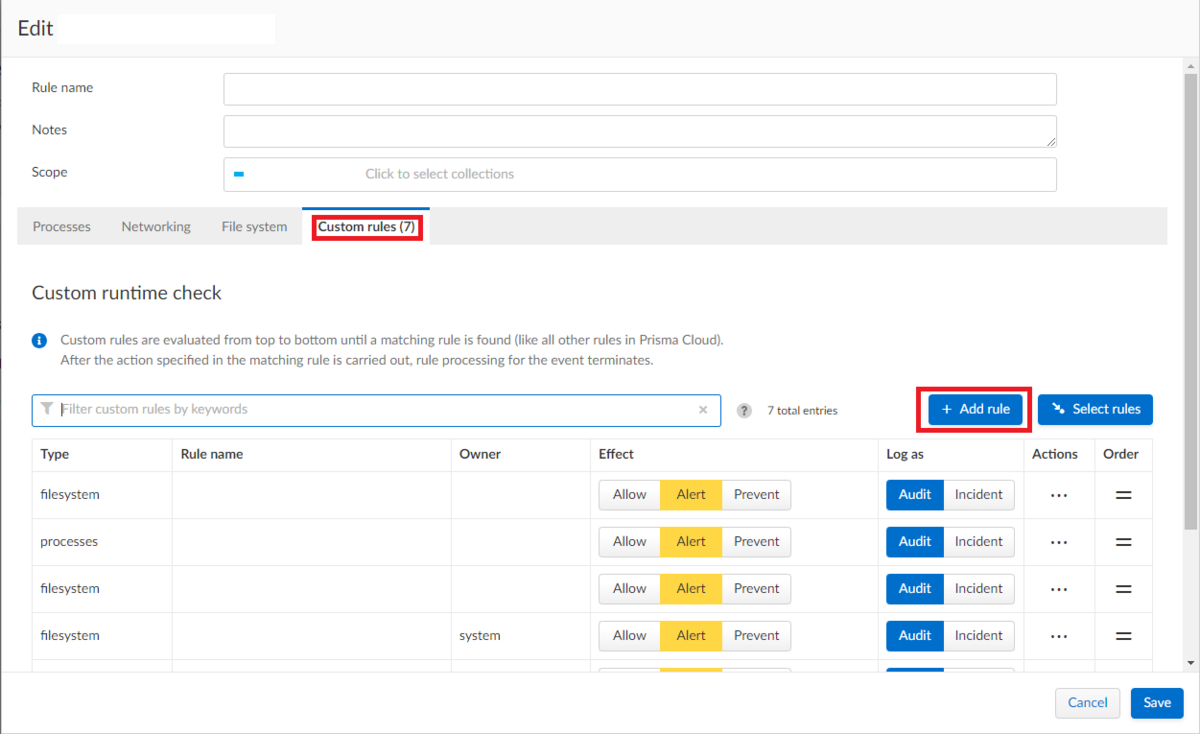Image resolution: width=1200 pixels, height=734 pixels.
Task: Open actions menu for the first filesystem rule
Action: coord(1059,495)
